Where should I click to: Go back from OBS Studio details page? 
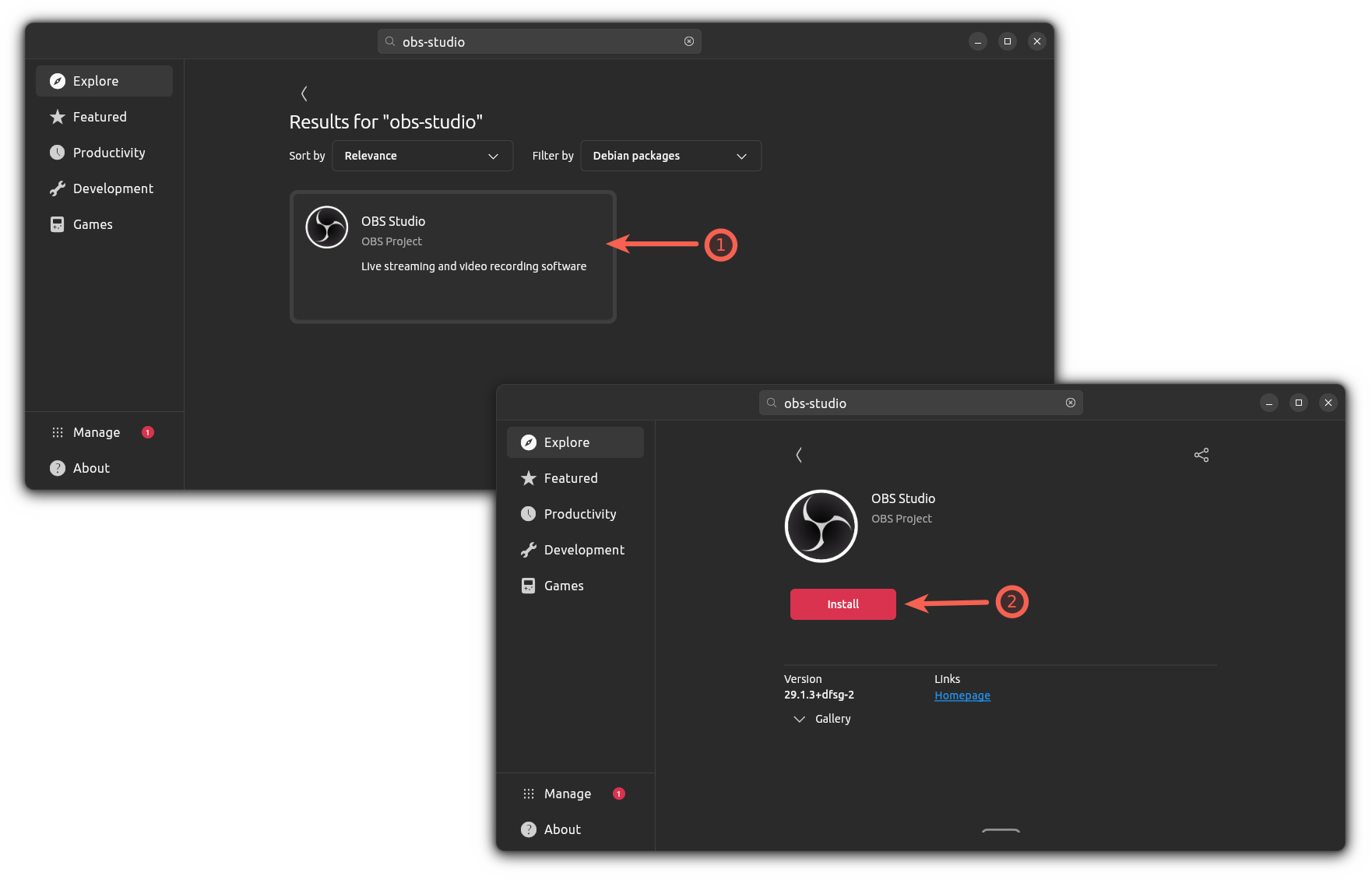point(799,455)
